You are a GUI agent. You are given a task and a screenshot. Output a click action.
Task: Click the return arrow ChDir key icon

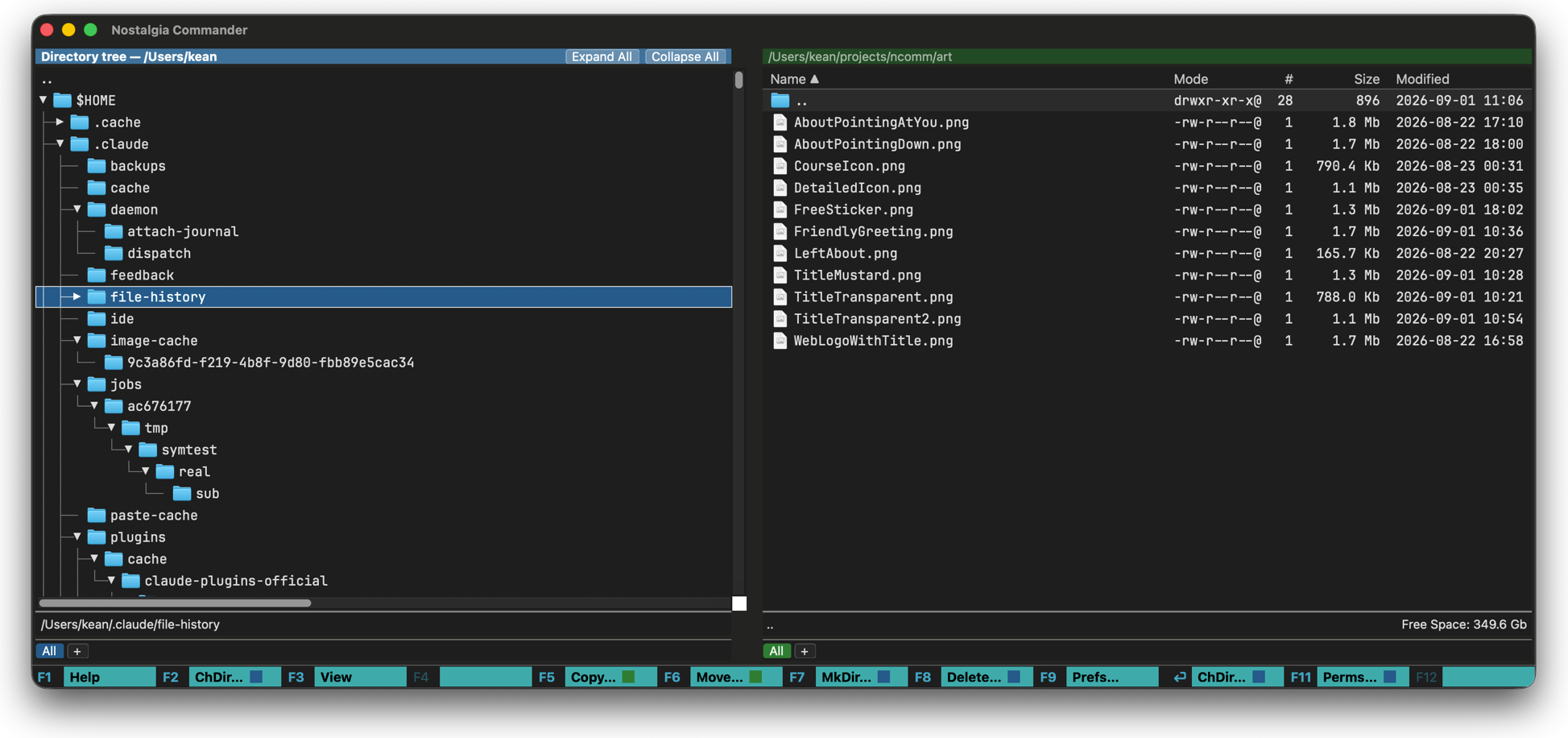pyautogui.click(x=1179, y=677)
